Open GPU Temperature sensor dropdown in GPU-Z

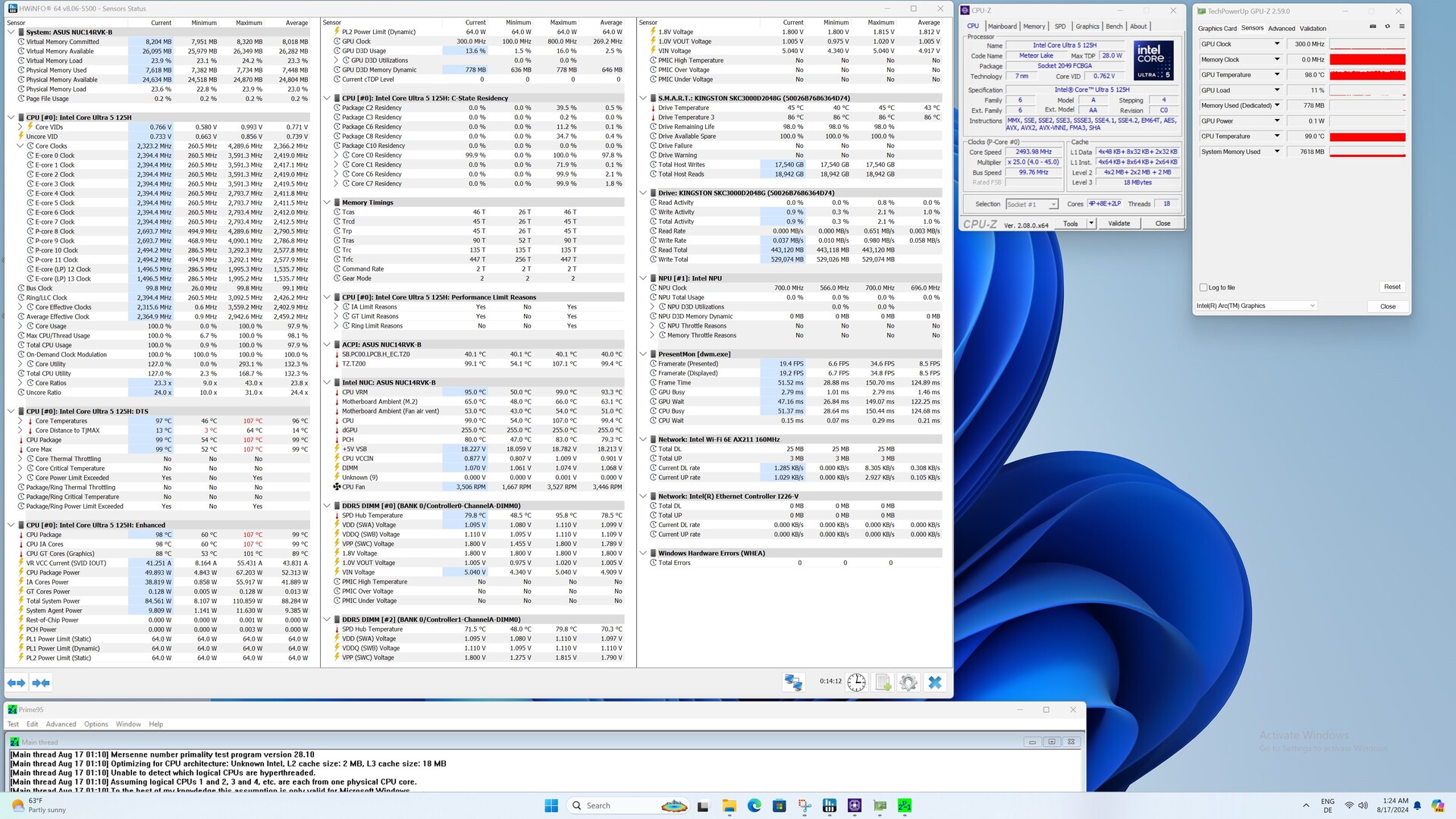point(1276,75)
